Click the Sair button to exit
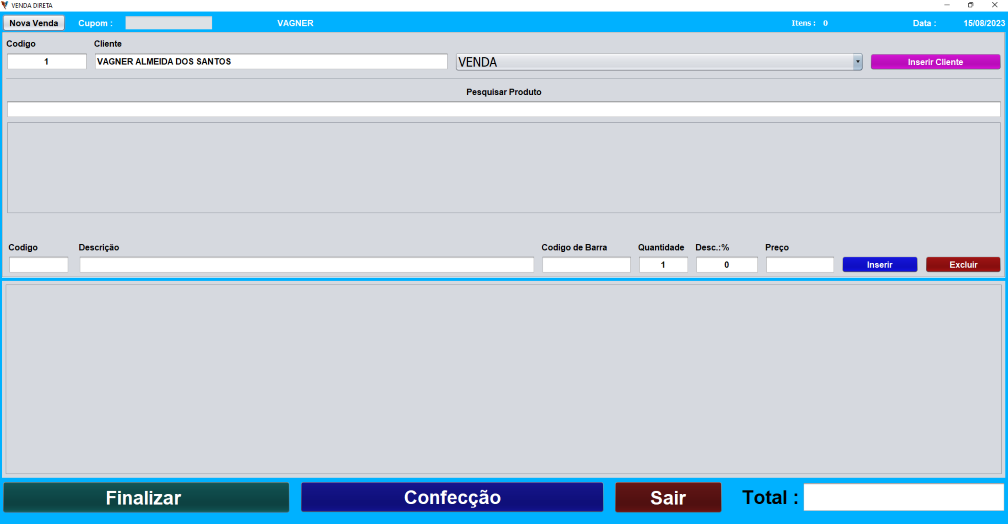Screen dimensions: 1008x524 pyautogui.click(x=667, y=498)
